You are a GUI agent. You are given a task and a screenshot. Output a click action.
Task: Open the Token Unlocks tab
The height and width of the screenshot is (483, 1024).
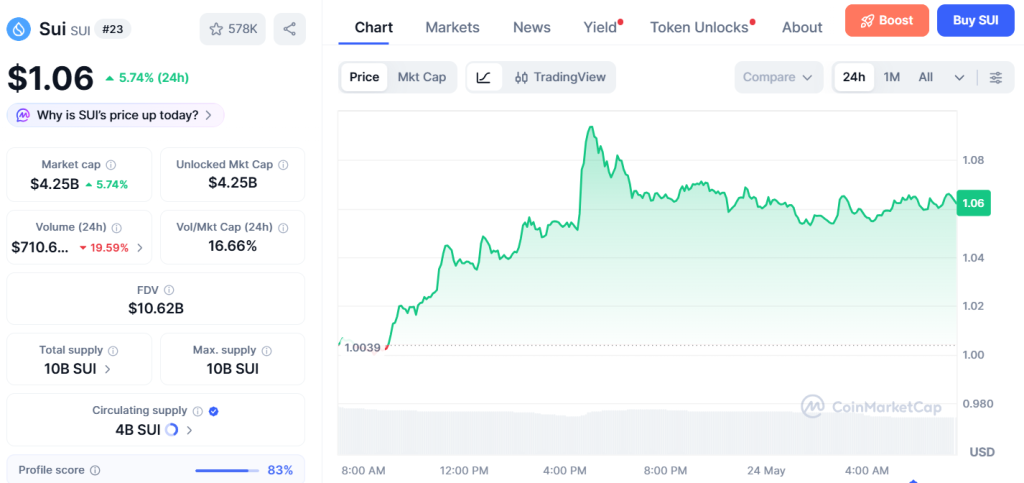(x=699, y=27)
